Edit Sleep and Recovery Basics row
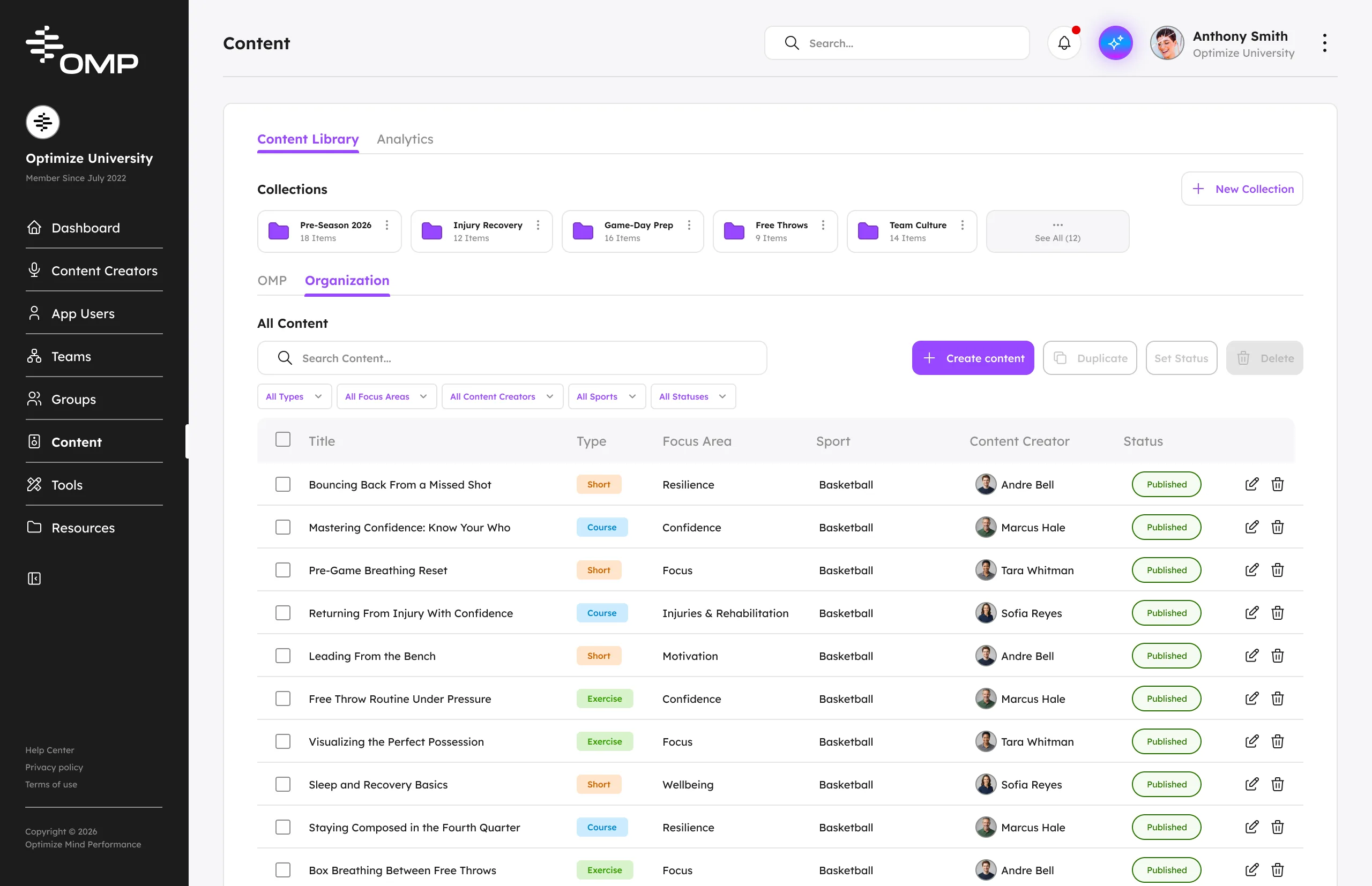Viewport: 1372px width, 886px height. coord(1251,784)
